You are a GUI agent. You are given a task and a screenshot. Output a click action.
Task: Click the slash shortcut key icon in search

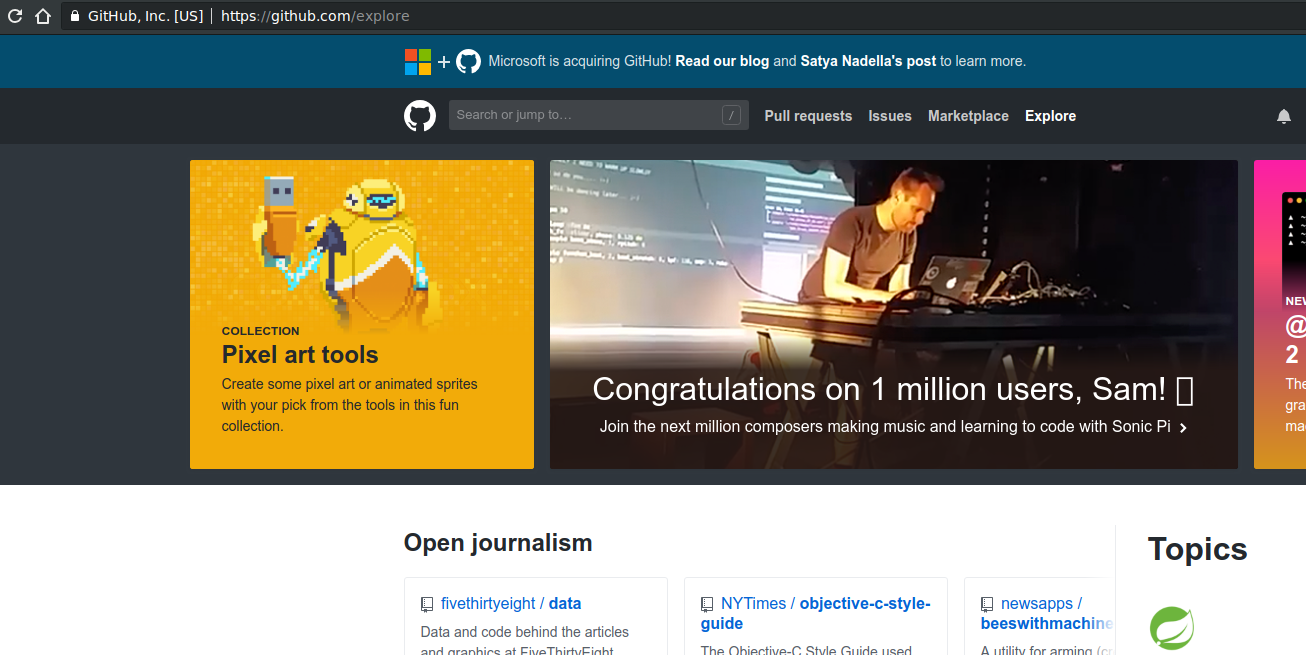pos(732,115)
